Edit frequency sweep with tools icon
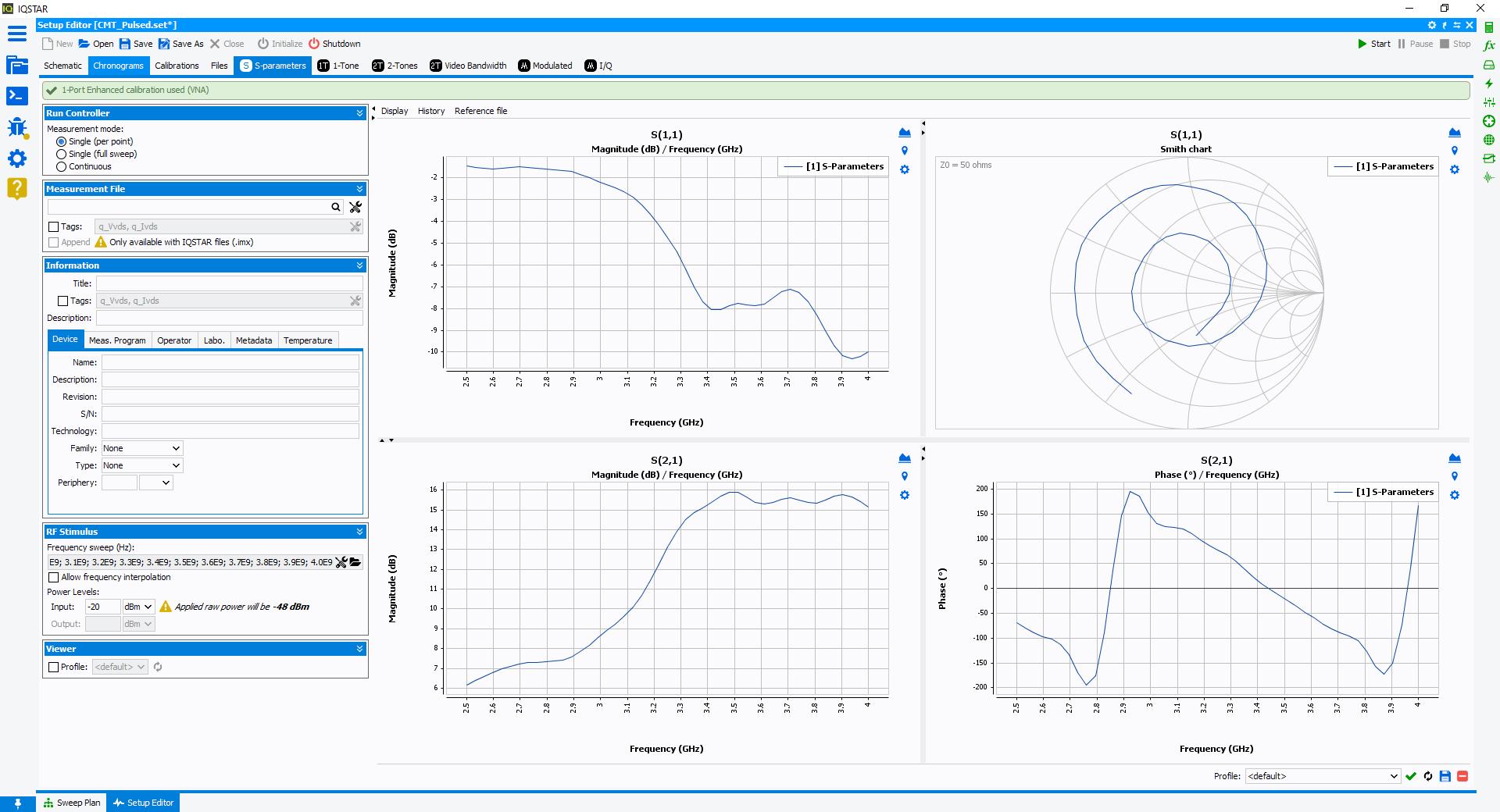 click(341, 562)
